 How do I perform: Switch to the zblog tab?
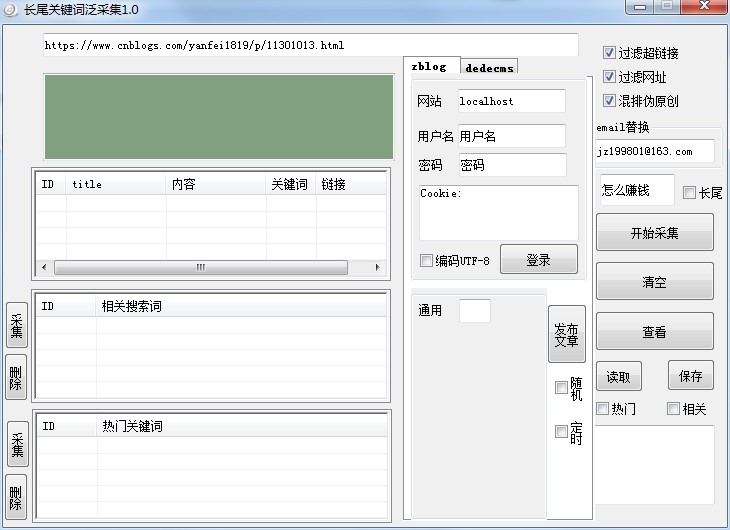[431, 66]
